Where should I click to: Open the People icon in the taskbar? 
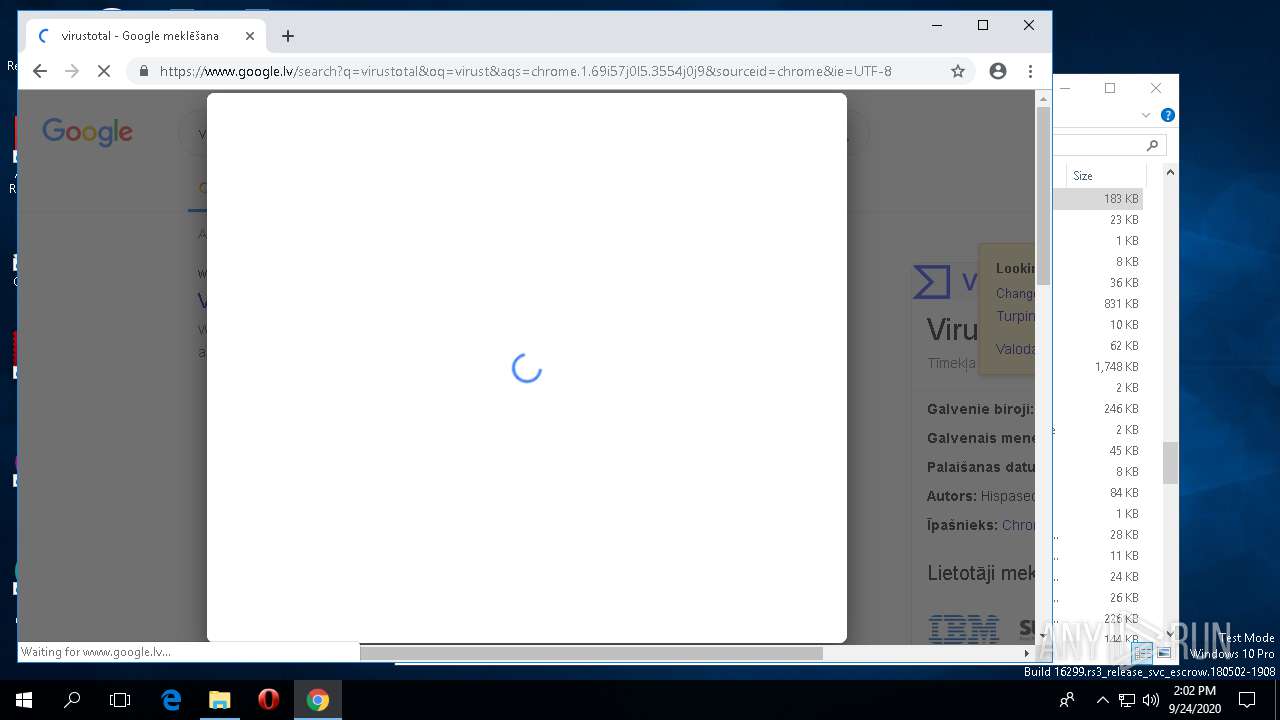tap(1068, 700)
